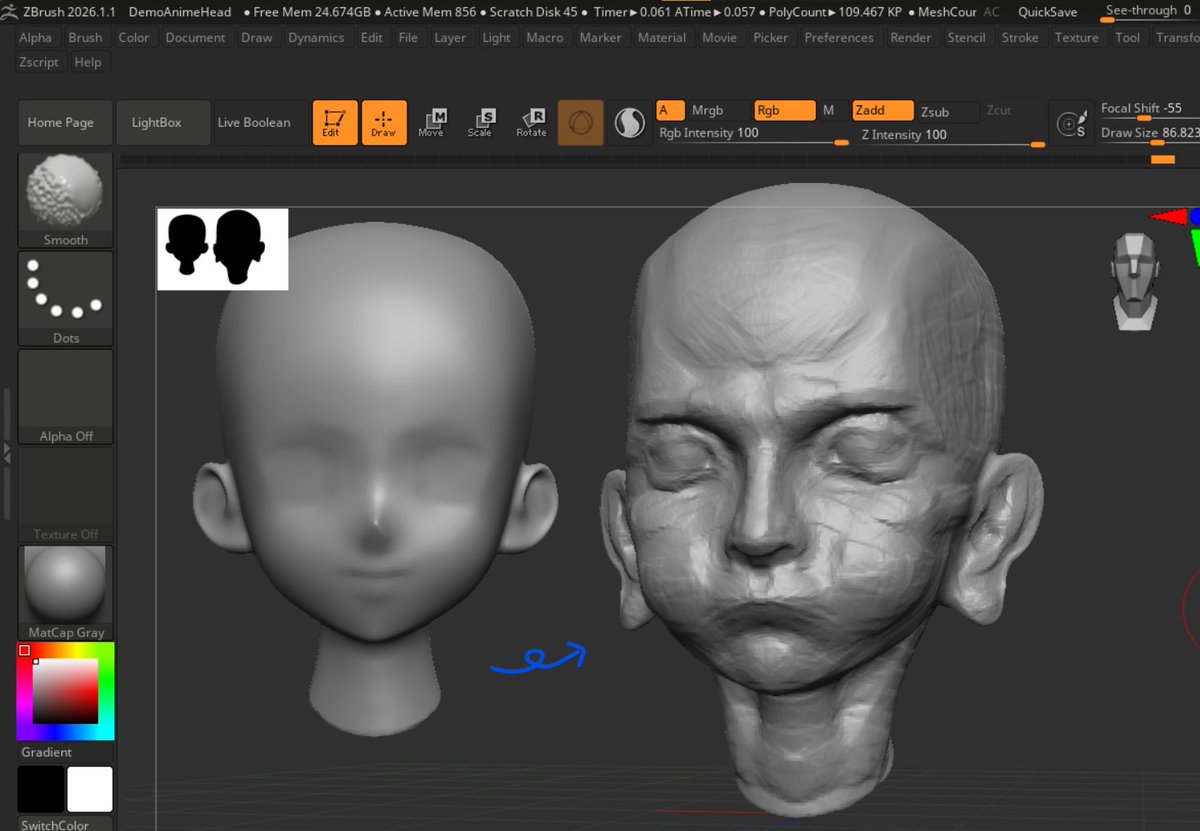This screenshot has width=1200, height=831.
Task: Open the Help menu
Action: 88,62
